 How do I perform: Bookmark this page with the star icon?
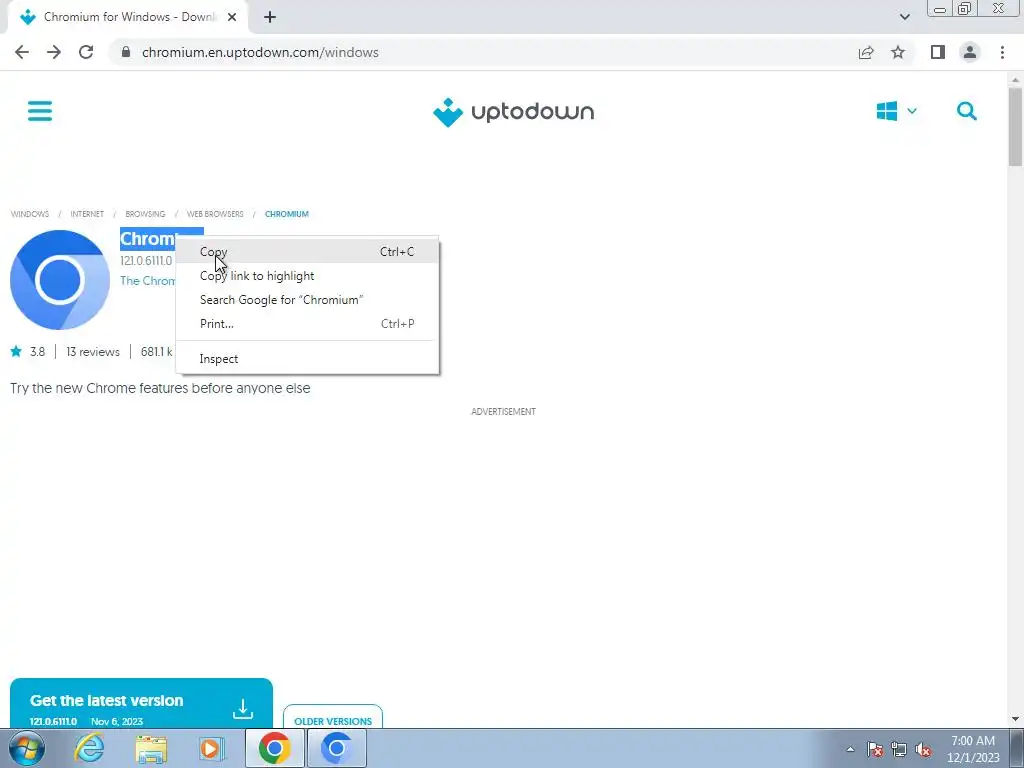pyautogui.click(x=898, y=52)
